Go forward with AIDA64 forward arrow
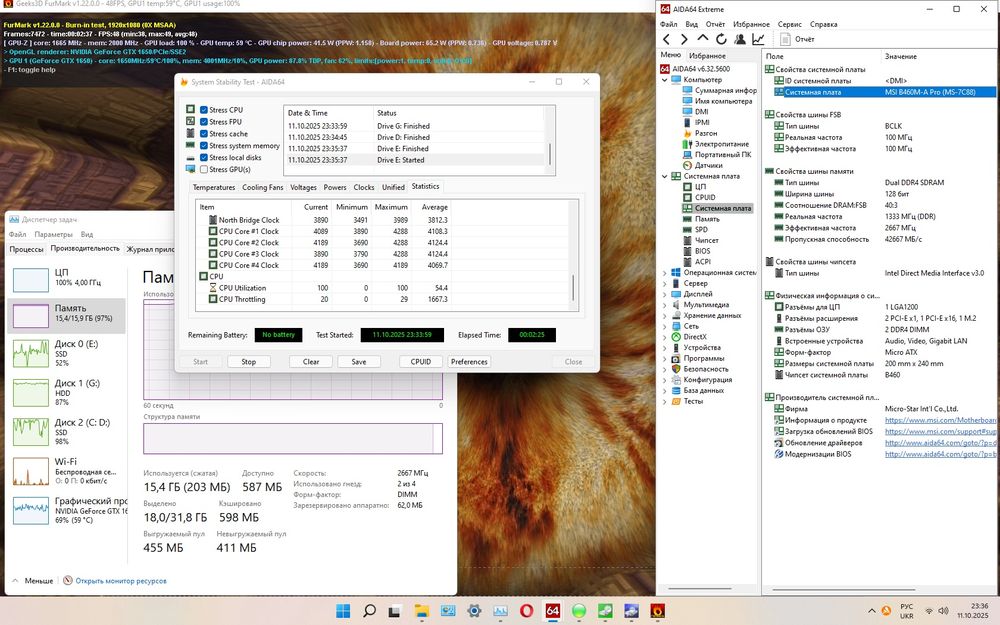 point(684,40)
